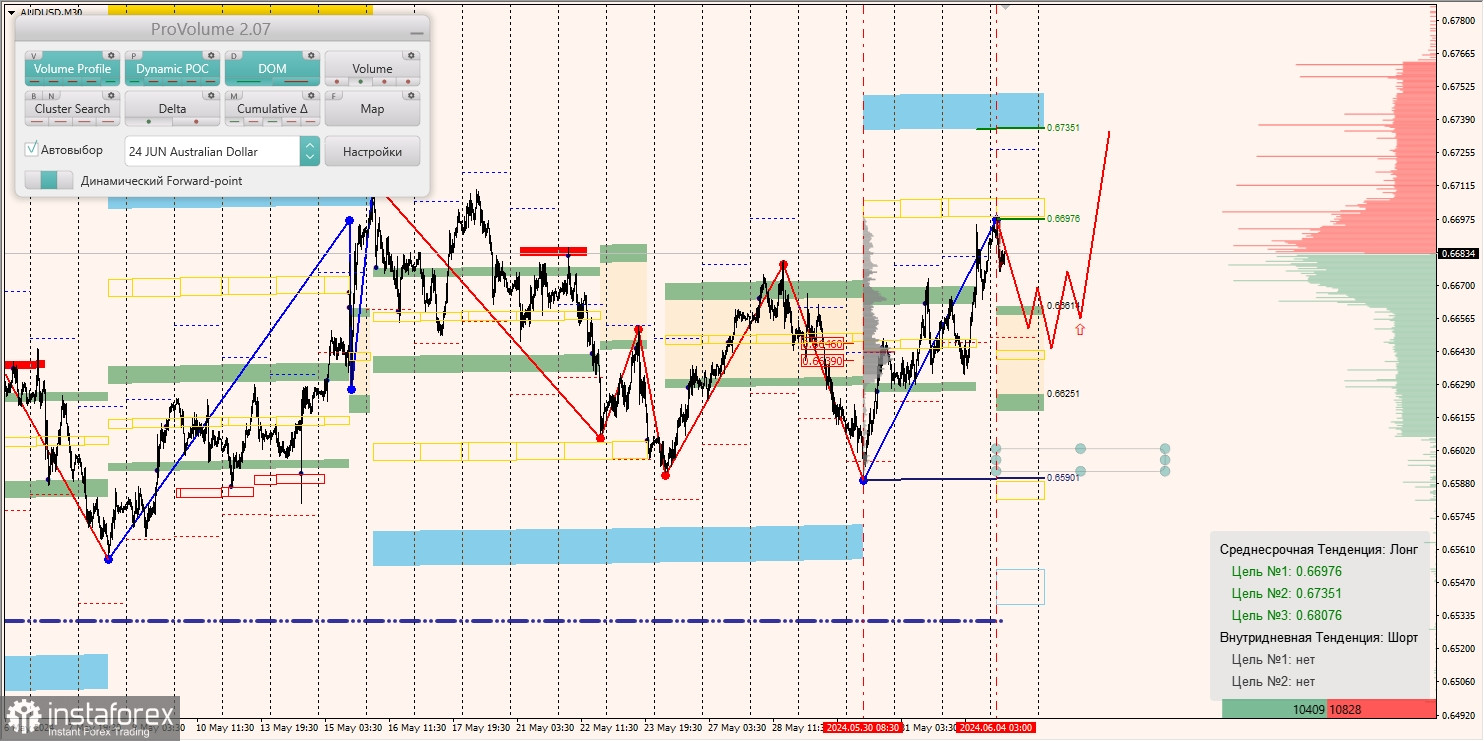Click the M hotkey badge on Cumulative Δ

tap(235, 96)
